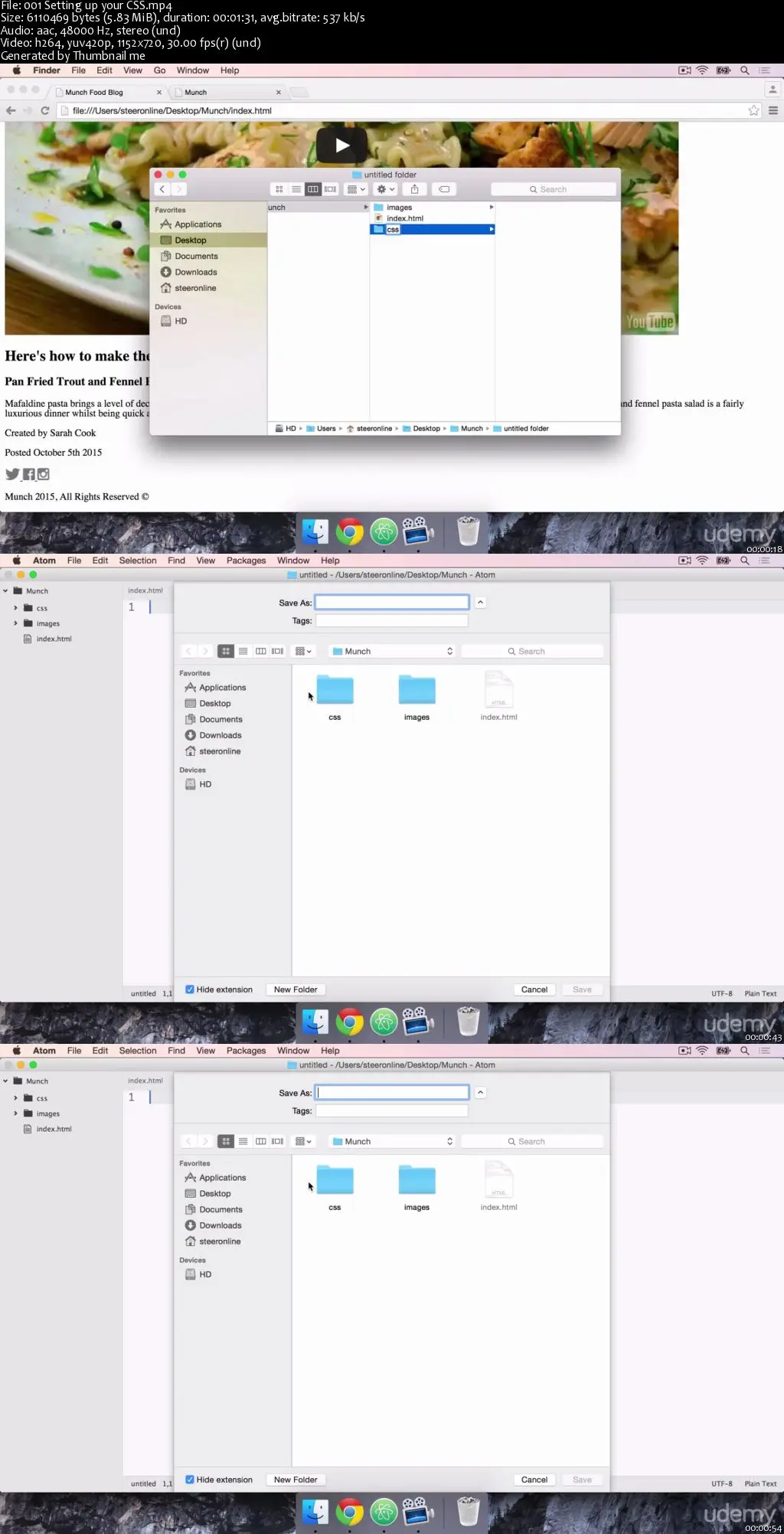Reload the Chrome page
The width and height of the screenshot is (784, 1534).
(x=44, y=110)
